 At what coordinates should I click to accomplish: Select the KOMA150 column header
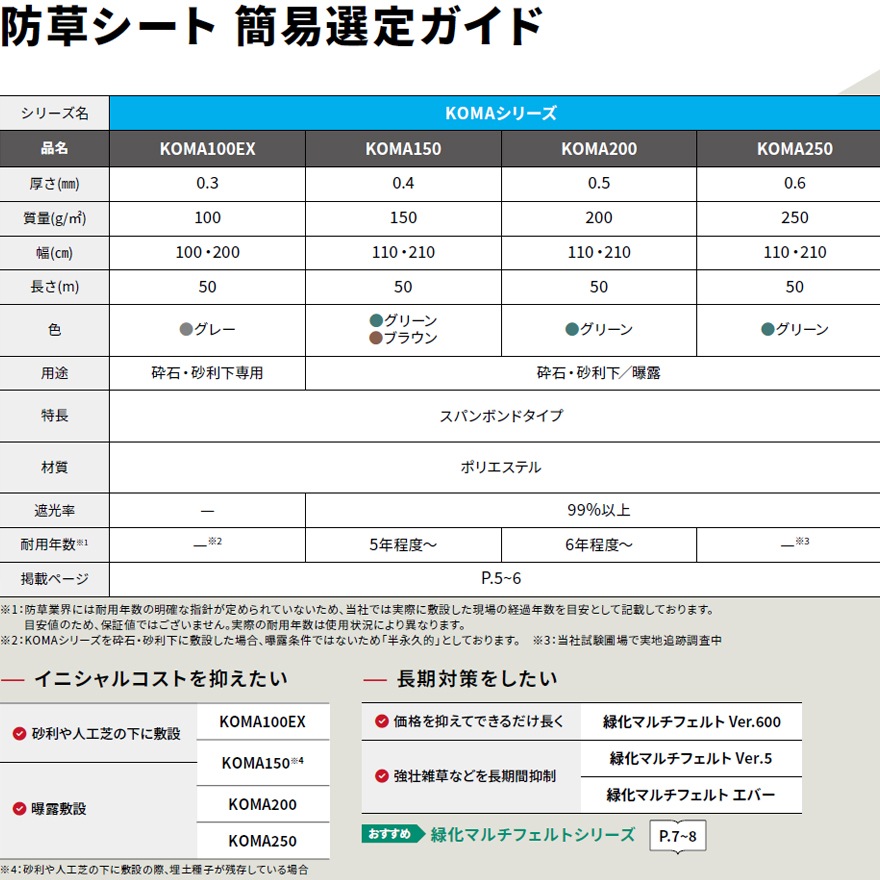click(x=403, y=149)
